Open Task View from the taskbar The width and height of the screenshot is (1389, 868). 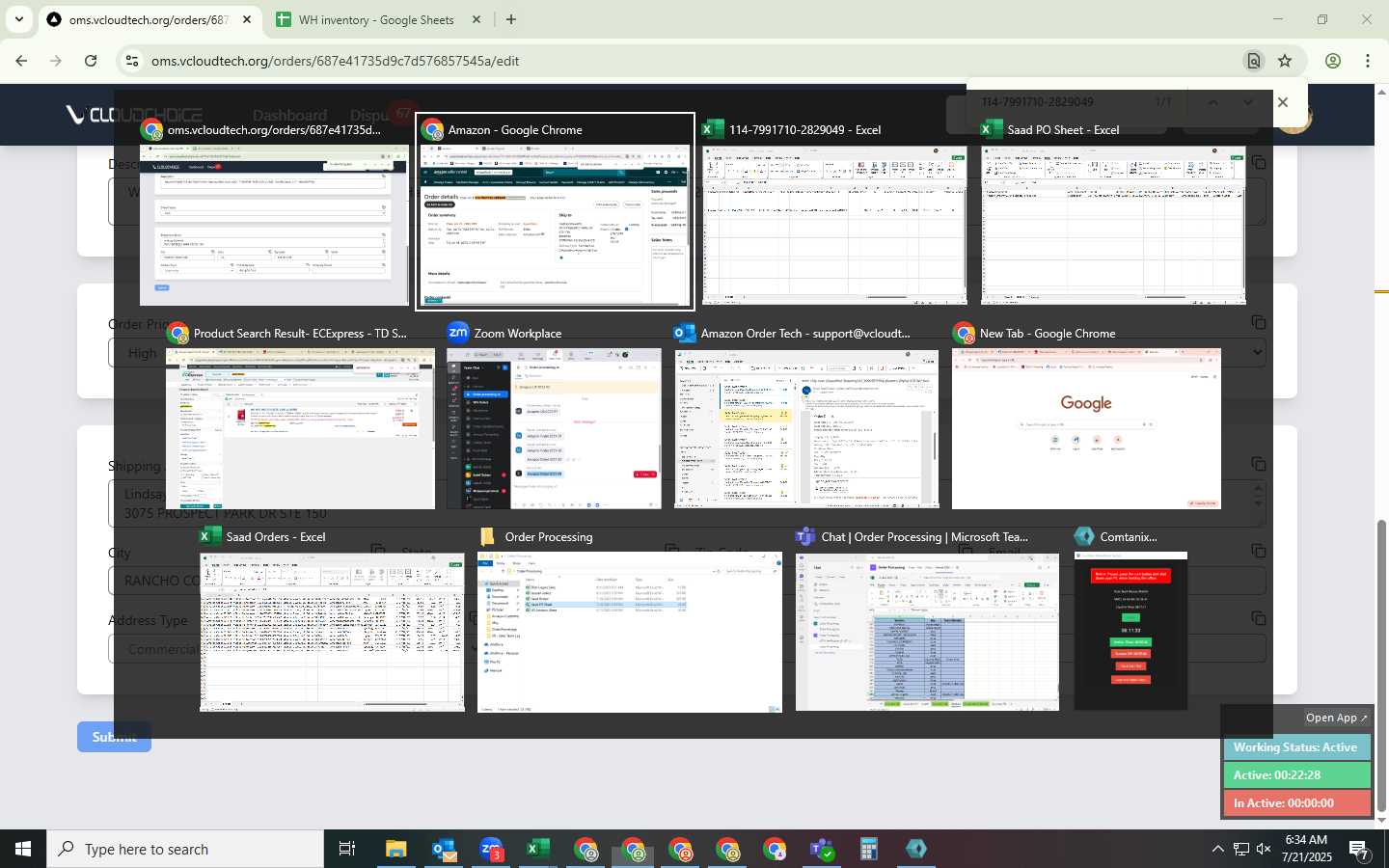click(x=347, y=849)
